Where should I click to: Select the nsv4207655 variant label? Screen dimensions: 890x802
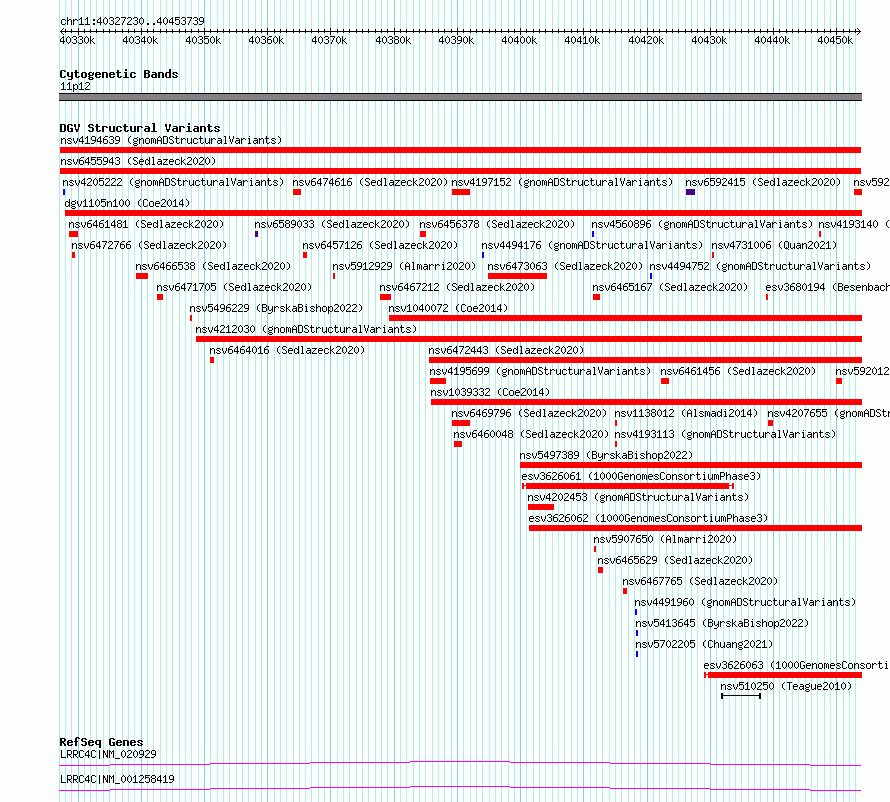click(x=828, y=413)
